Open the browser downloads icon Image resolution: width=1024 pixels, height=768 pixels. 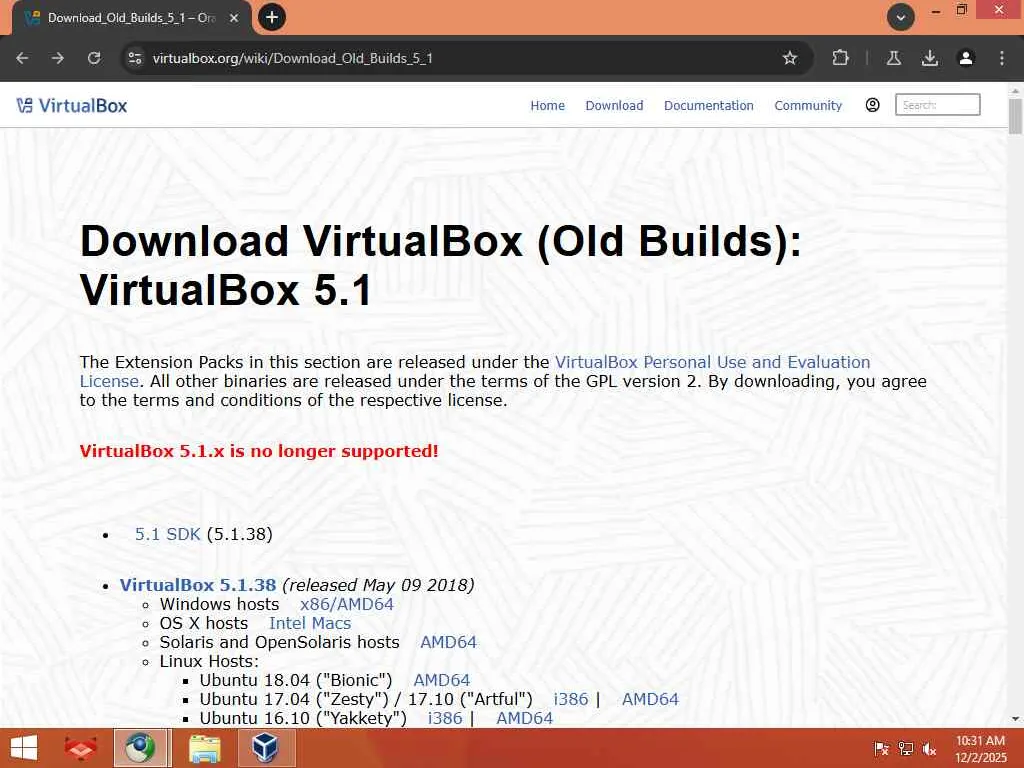point(929,58)
